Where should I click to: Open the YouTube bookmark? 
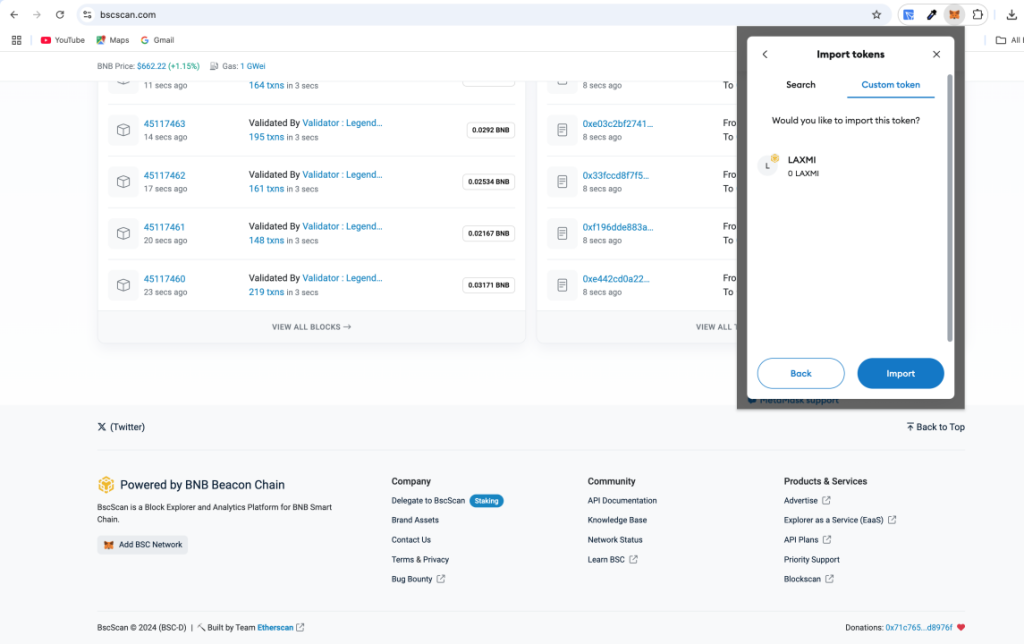62,40
